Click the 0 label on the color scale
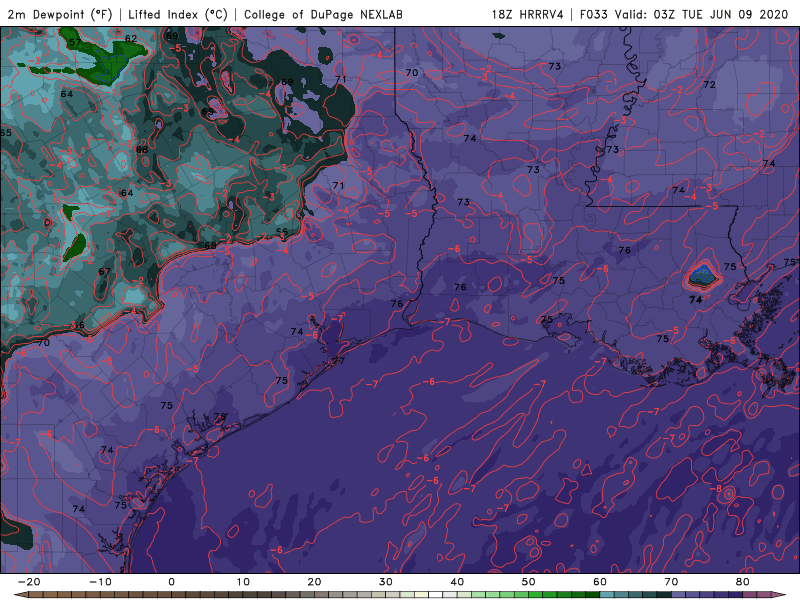This screenshot has height=600, width=800. click(x=171, y=582)
